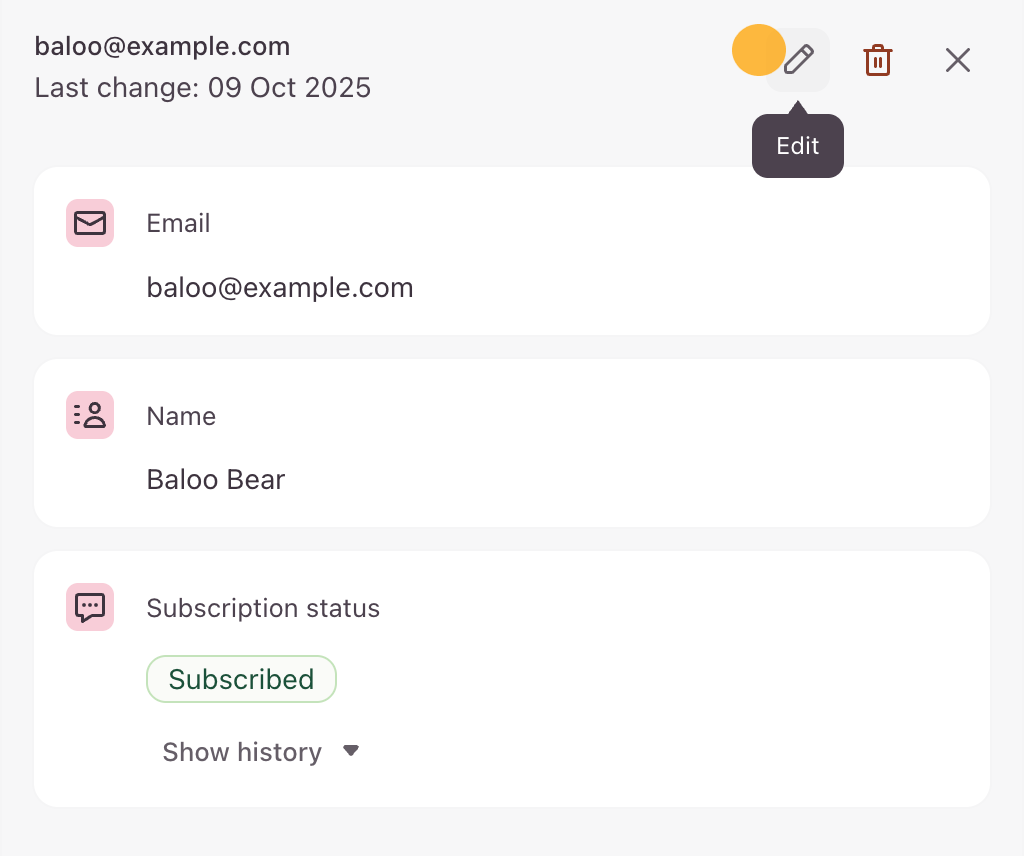Click the green Subscribed badge
The image size is (1026, 856).
click(241, 680)
